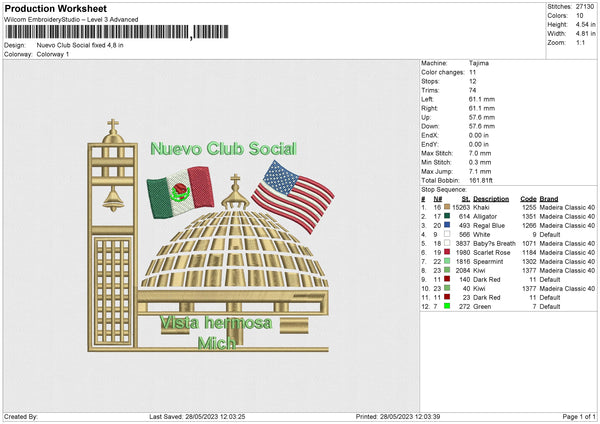
Task: Click the Dark Red swatch in row 9
Action: coord(447,279)
